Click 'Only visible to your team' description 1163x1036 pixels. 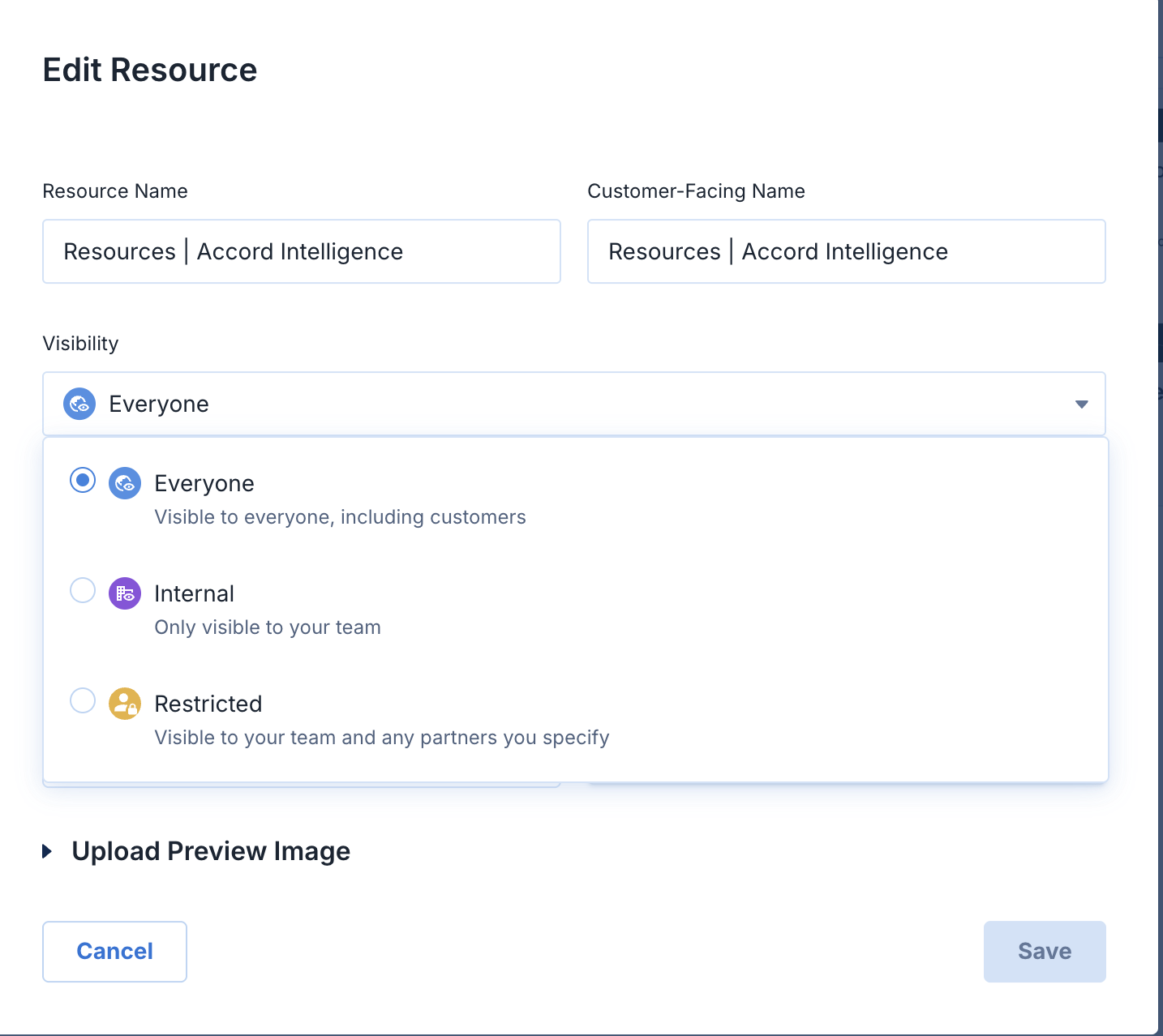click(268, 627)
